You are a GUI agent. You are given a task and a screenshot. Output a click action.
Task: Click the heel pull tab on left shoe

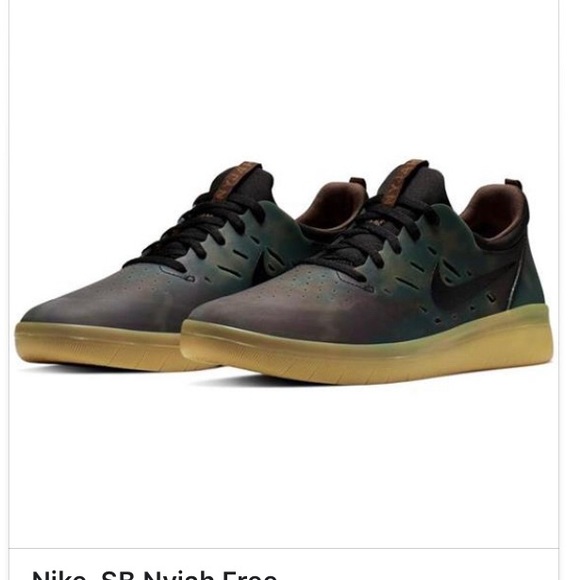coord(358,185)
